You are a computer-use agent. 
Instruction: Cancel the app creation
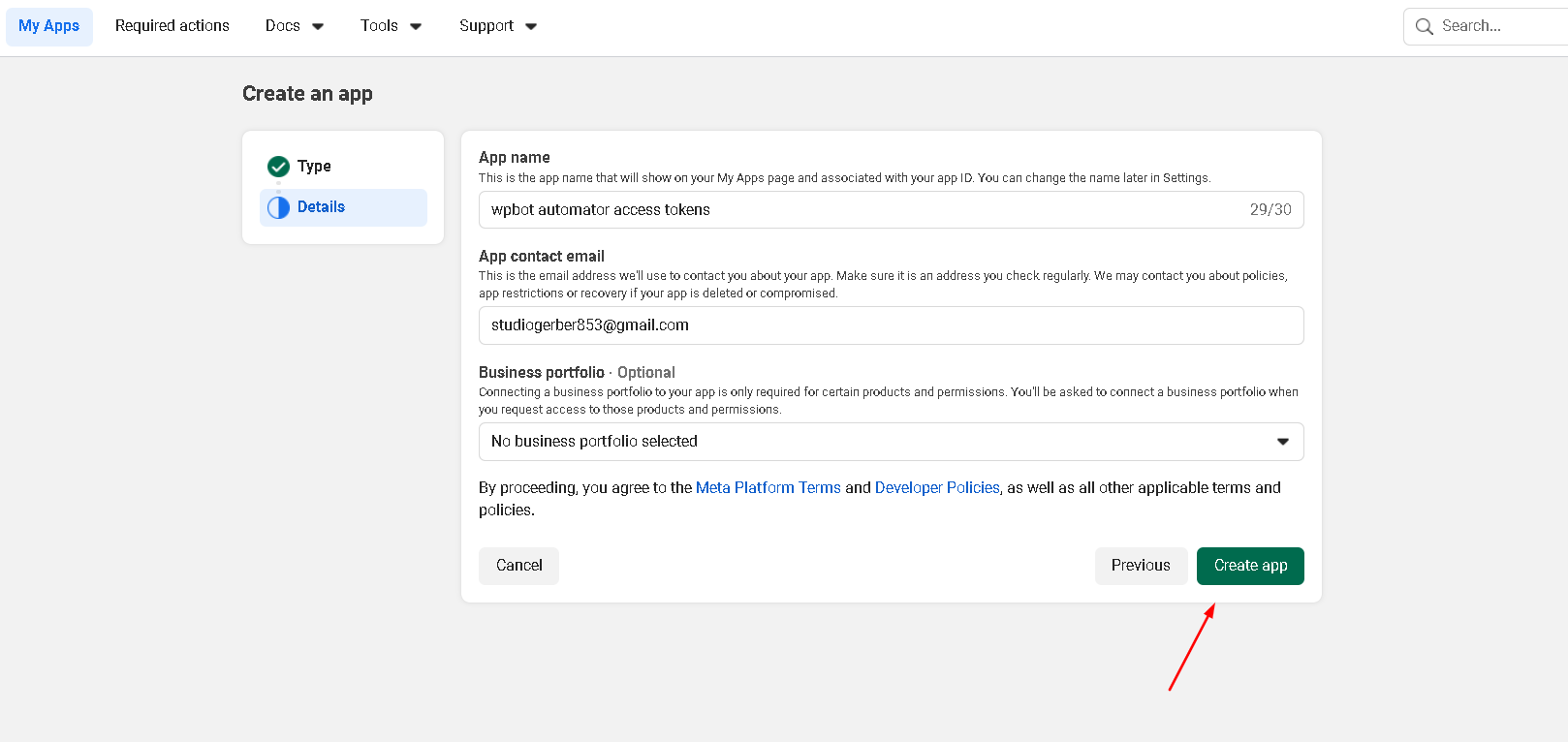[x=518, y=566]
